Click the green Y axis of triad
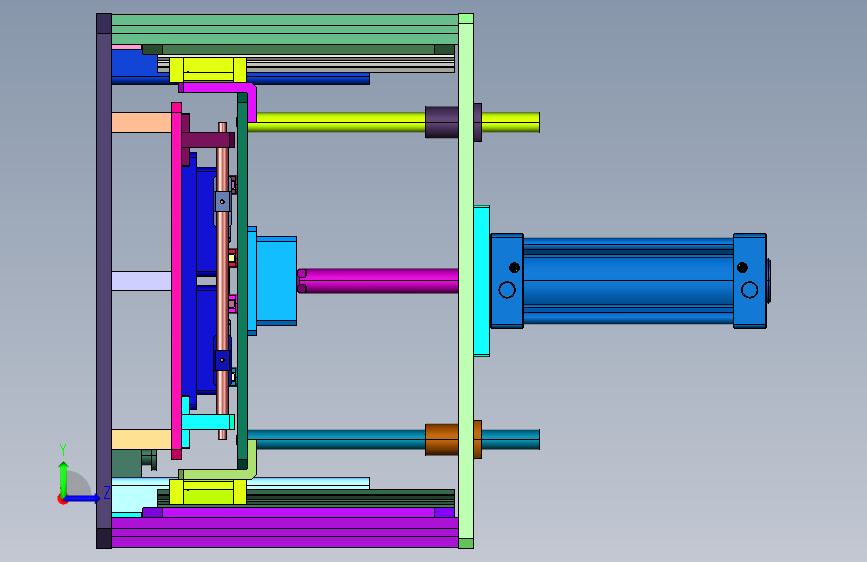The height and width of the screenshot is (562, 867). pos(63,479)
